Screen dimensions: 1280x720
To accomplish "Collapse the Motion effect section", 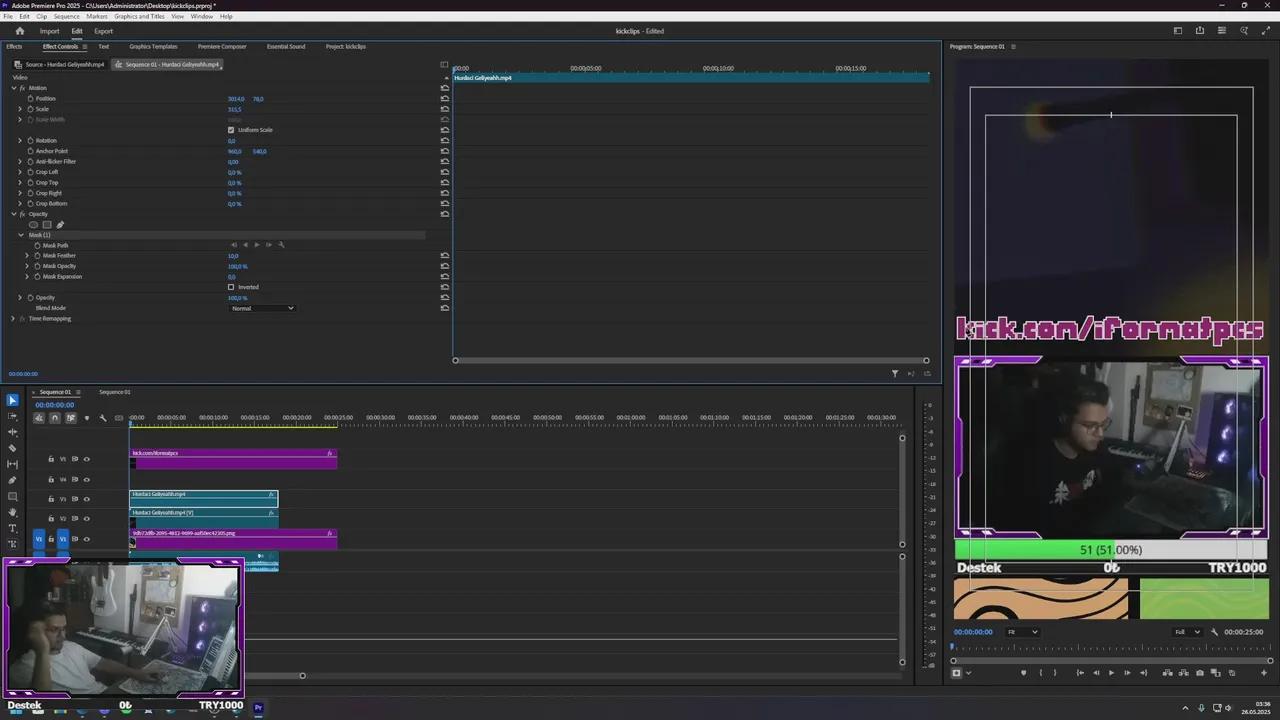I will (14, 88).
